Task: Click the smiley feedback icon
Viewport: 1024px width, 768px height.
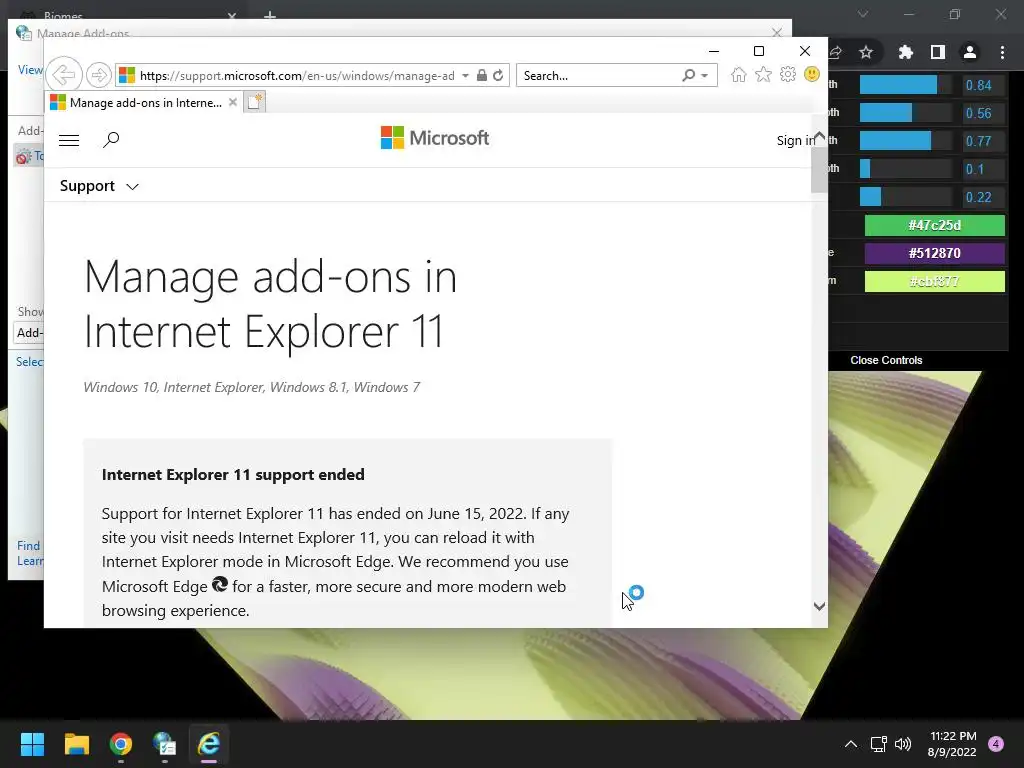Action: (x=812, y=74)
